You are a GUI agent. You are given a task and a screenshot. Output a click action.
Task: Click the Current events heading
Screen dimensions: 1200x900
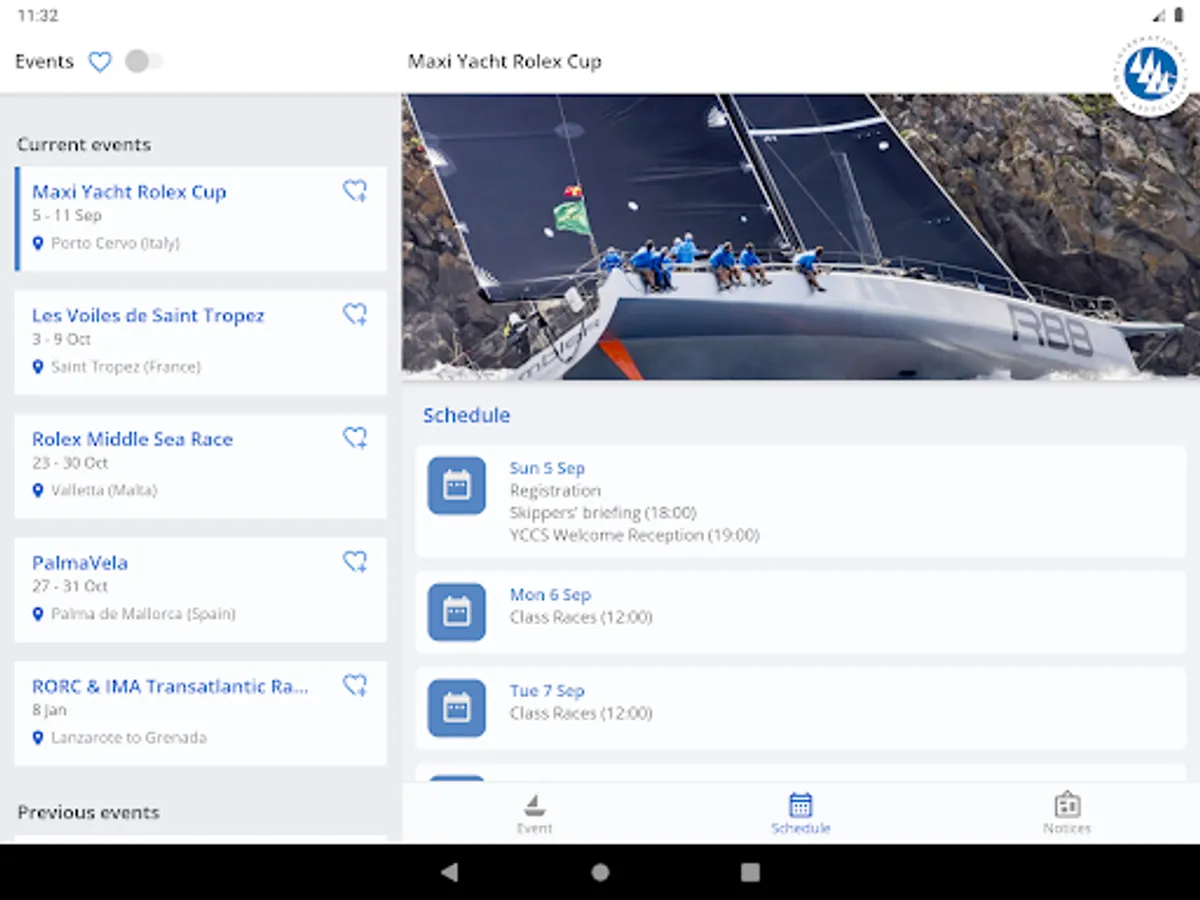pyautogui.click(x=84, y=145)
